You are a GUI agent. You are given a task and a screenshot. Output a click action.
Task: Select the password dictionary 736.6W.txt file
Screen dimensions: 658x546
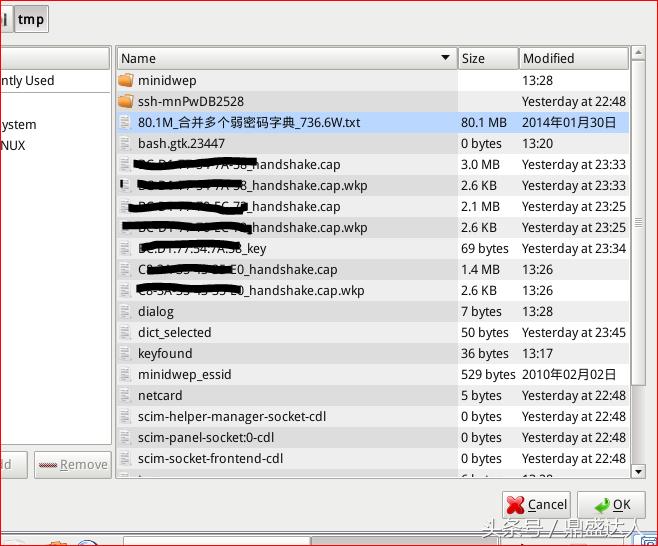click(249, 122)
